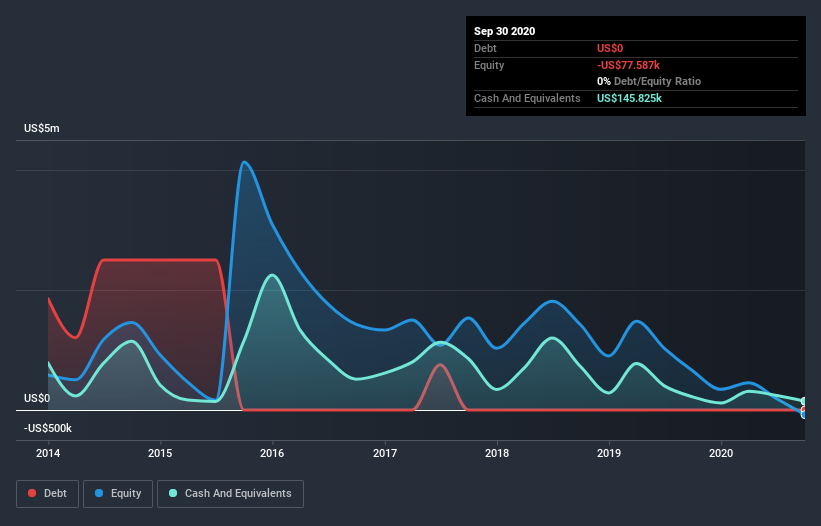Click the -US$500k y-axis label
This screenshot has width=821, height=526.
pyautogui.click(x=48, y=429)
